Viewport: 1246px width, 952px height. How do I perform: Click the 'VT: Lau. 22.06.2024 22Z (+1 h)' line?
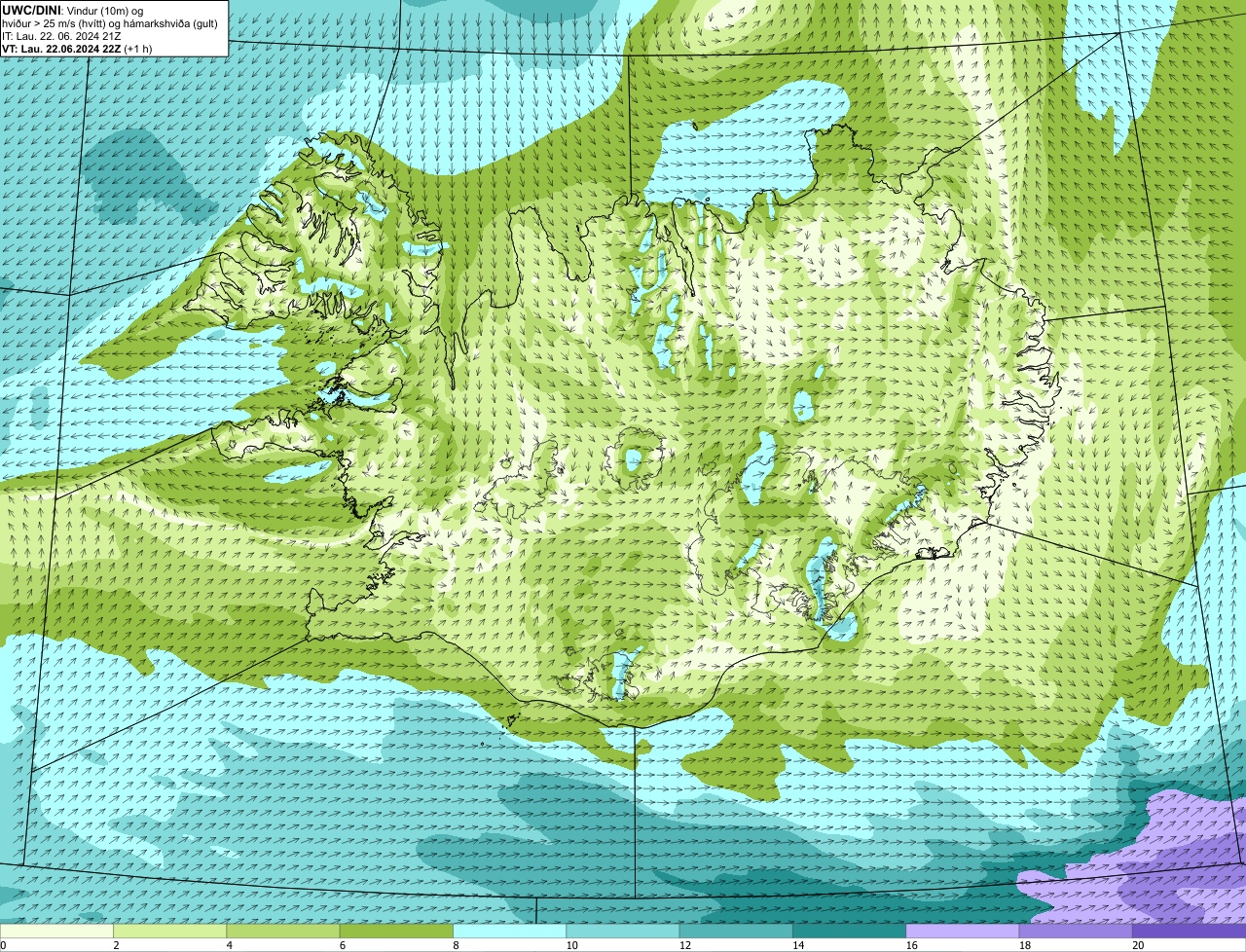point(77,48)
